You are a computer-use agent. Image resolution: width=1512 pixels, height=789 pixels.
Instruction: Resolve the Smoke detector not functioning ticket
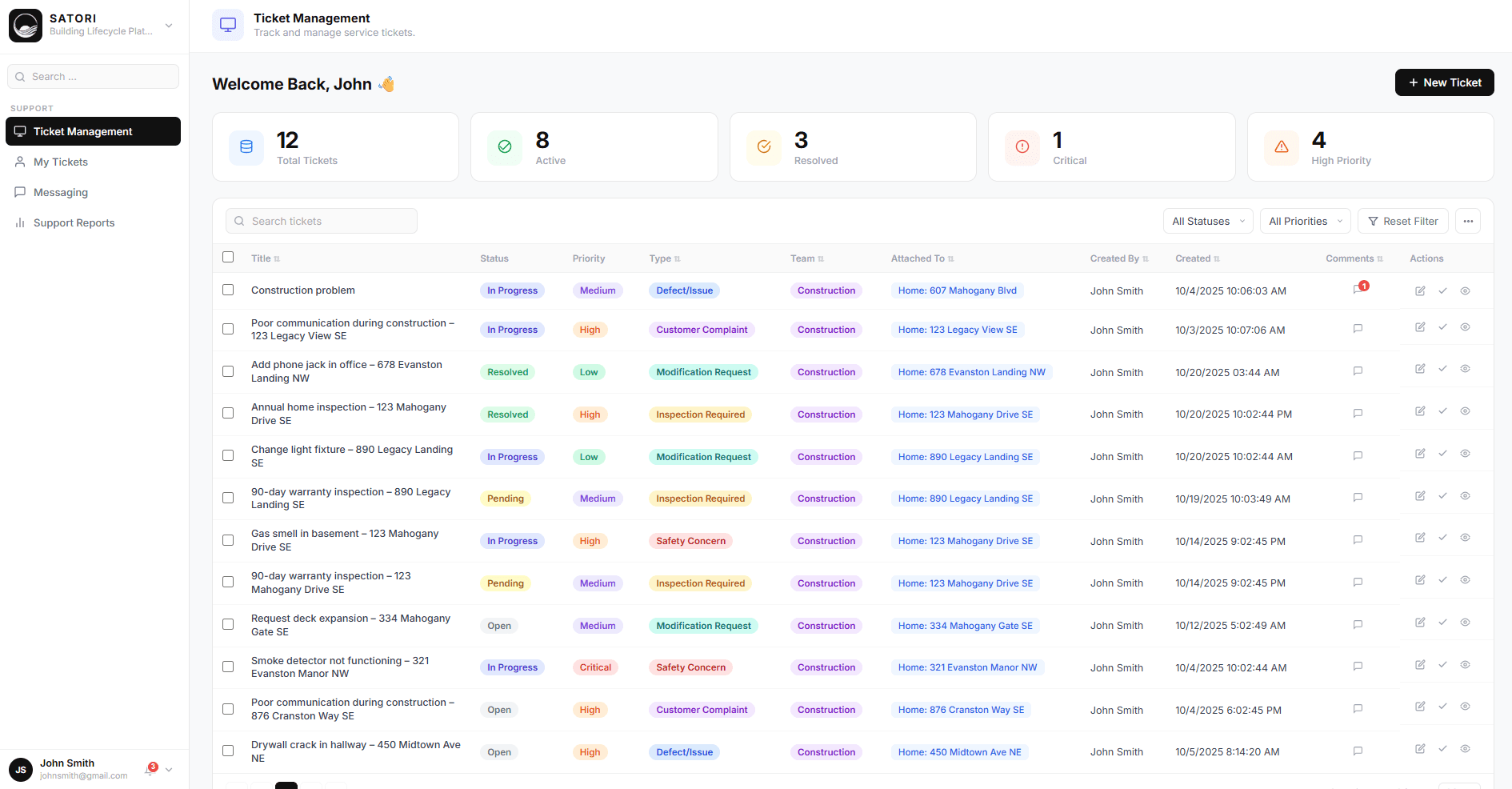(1442, 665)
